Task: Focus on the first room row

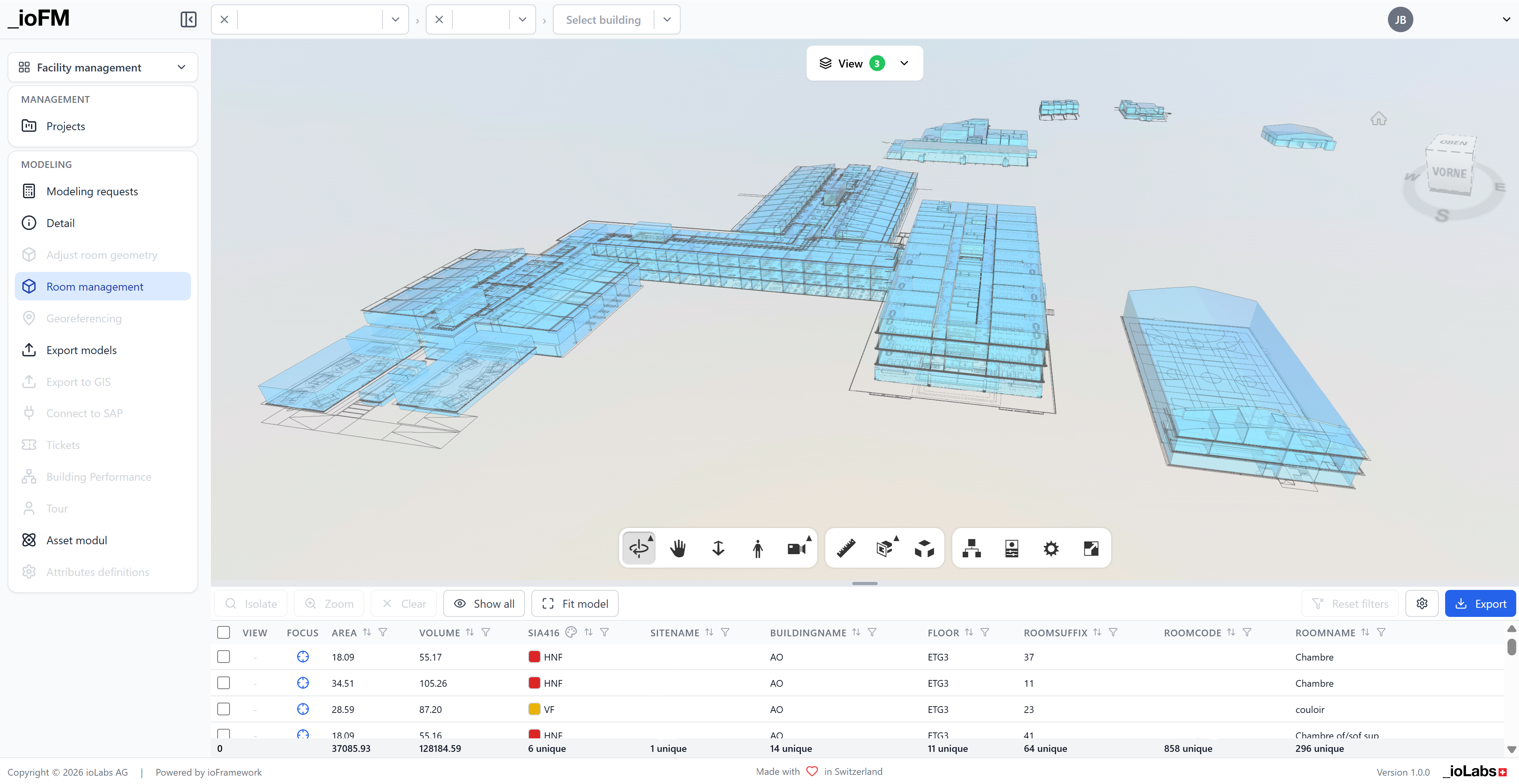Action: tap(303, 657)
